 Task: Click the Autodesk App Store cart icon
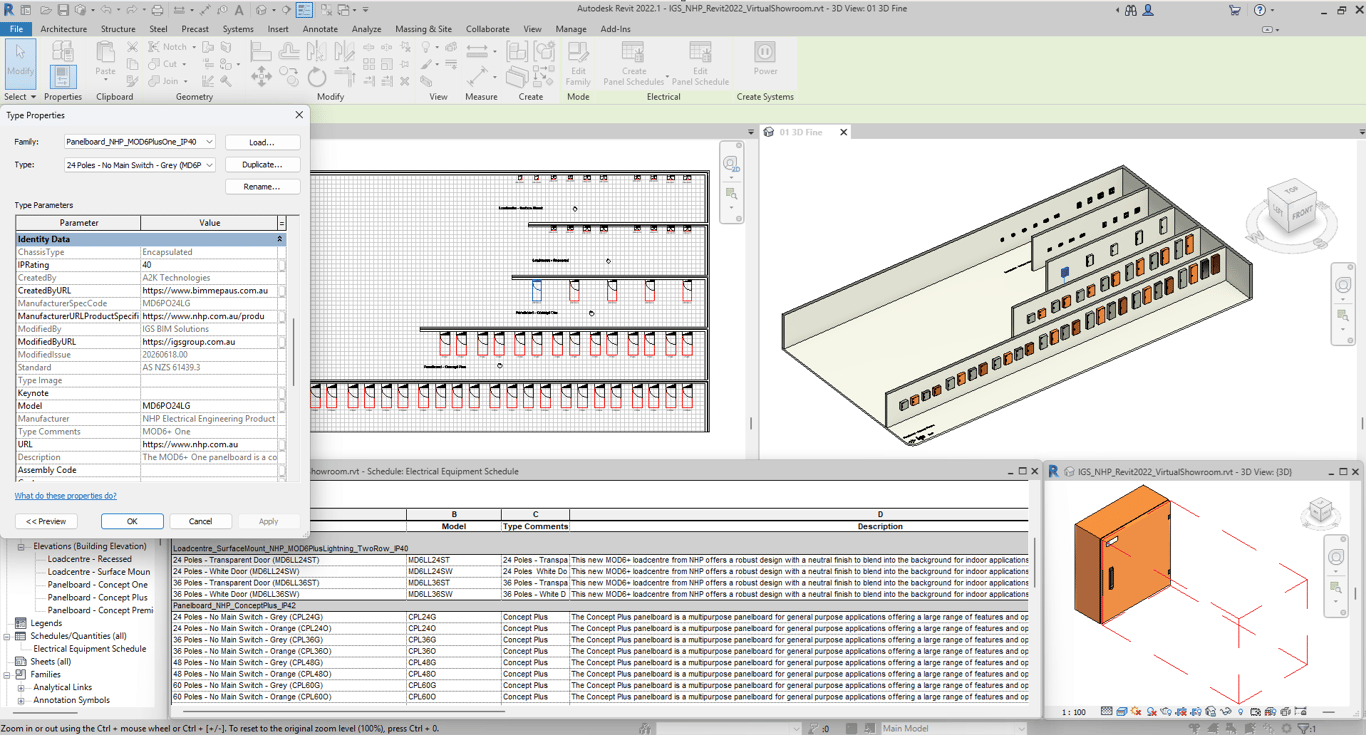point(1234,10)
